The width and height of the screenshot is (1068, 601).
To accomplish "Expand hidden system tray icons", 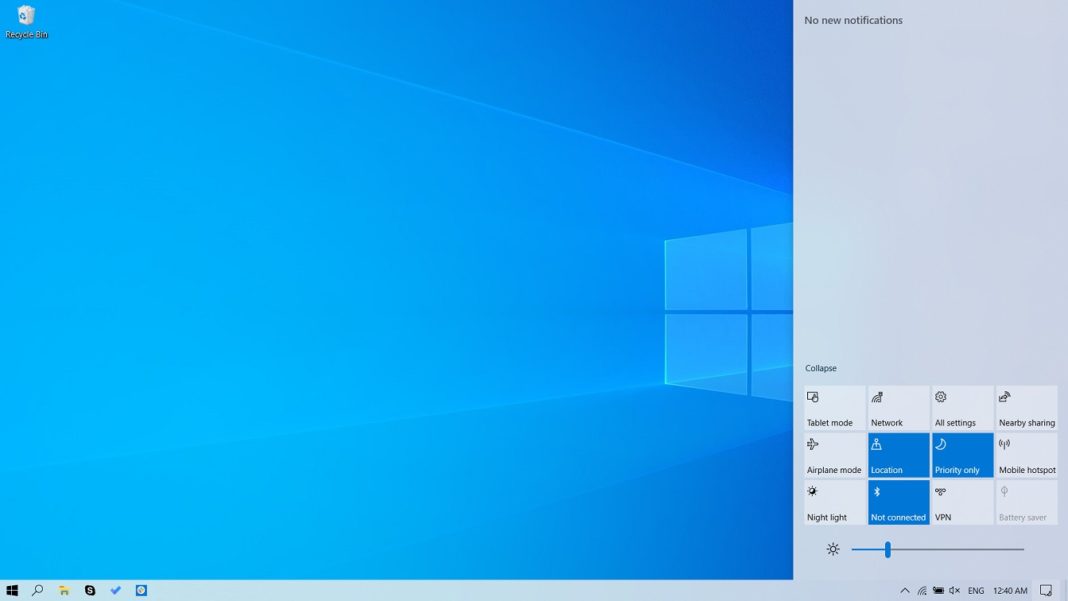I will point(904,590).
